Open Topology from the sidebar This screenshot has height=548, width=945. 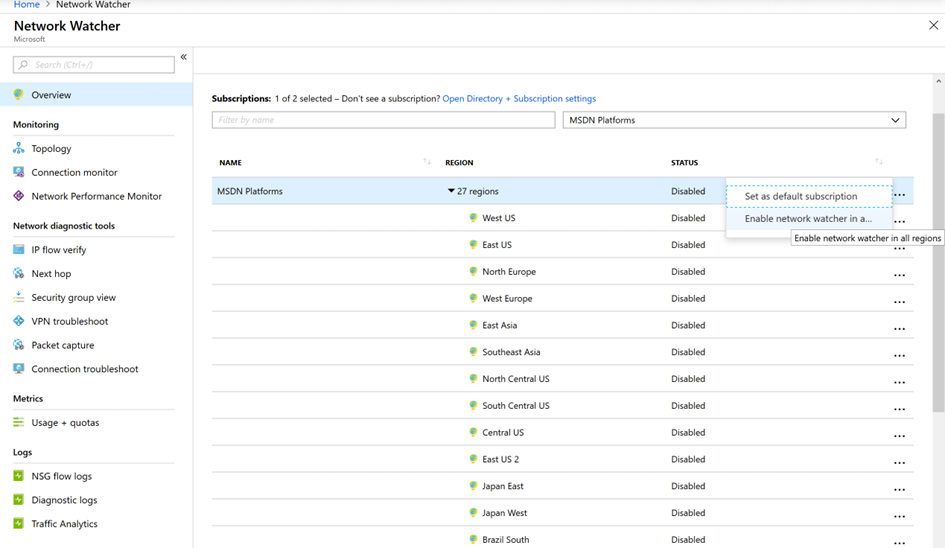point(51,148)
